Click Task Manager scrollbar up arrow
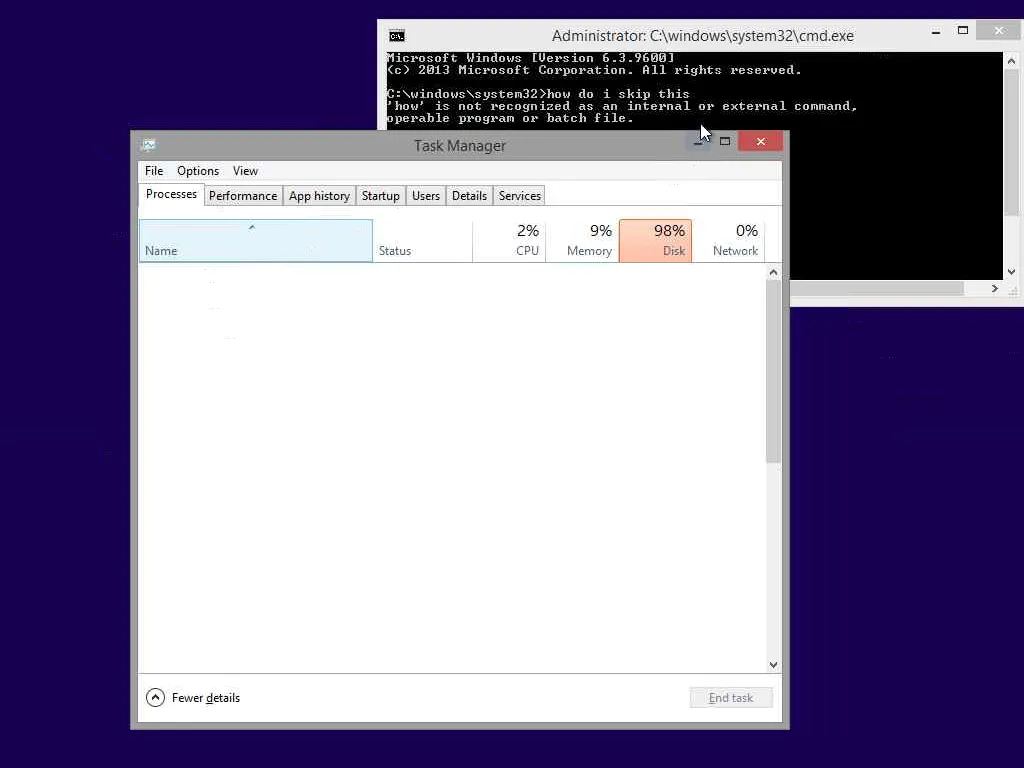This screenshot has height=768, width=1024. pos(773,272)
